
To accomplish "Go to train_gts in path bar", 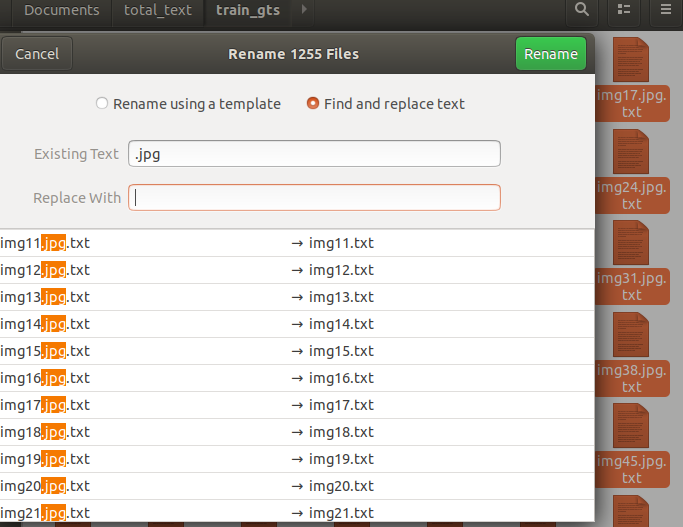I will [x=248, y=10].
